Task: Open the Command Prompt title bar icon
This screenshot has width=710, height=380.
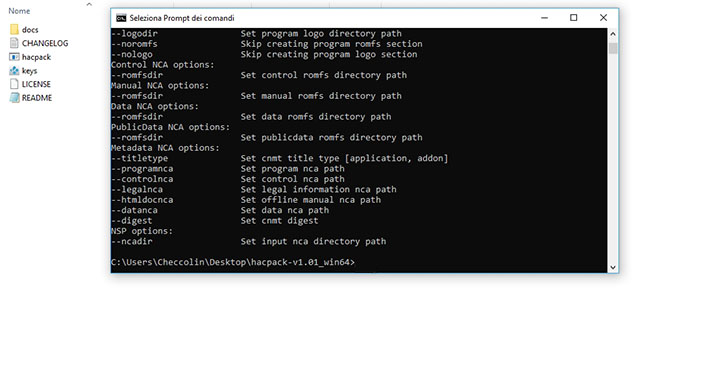Action: (x=121, y=18)
